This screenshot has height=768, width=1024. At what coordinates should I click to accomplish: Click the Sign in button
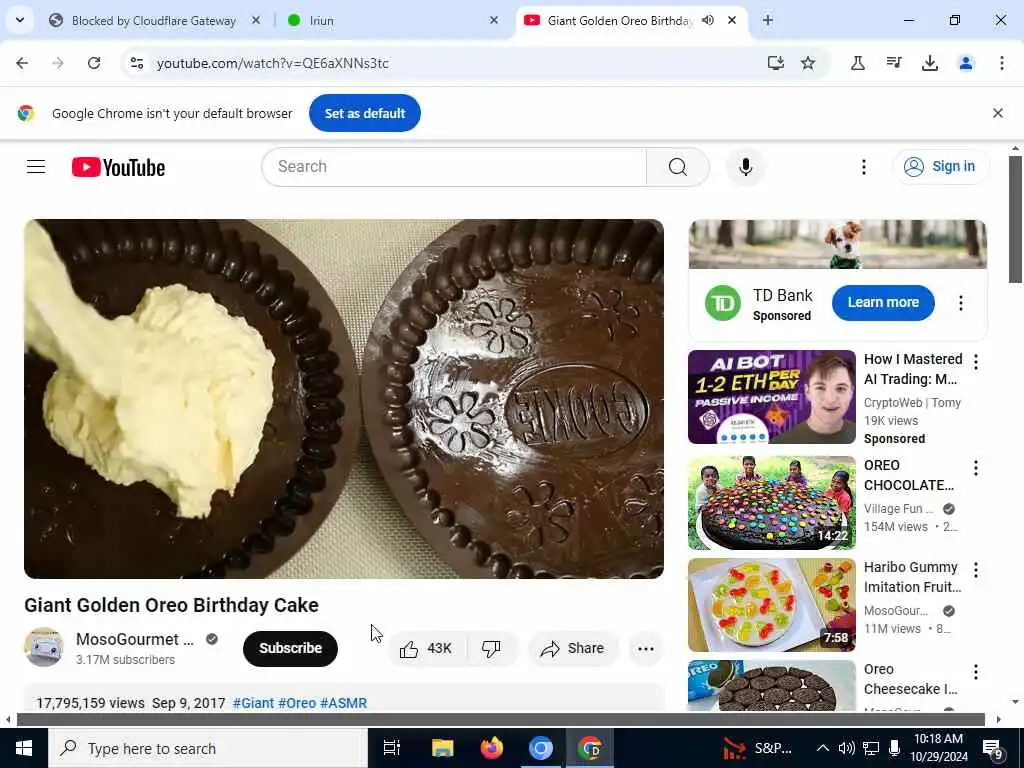tap(941, 167)
